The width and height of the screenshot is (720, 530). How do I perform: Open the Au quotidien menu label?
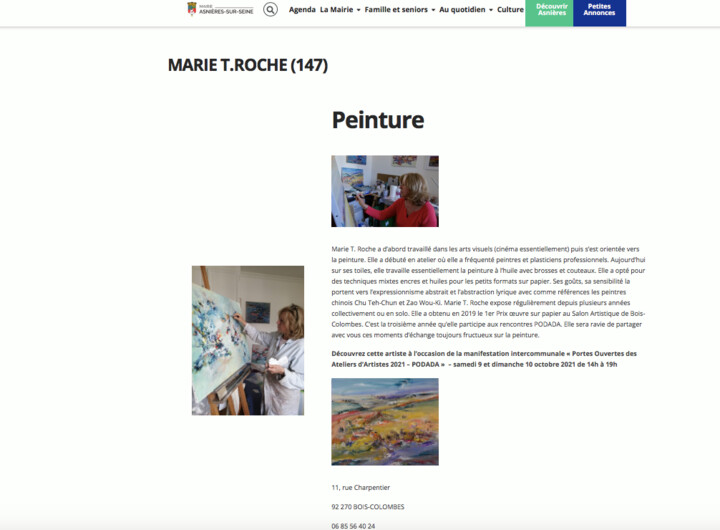tap(462, 9)
